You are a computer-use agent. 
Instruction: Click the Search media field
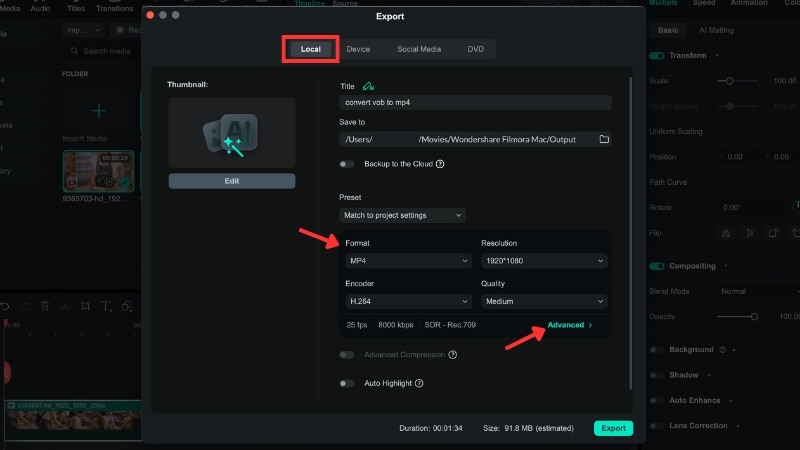point(102,51)
